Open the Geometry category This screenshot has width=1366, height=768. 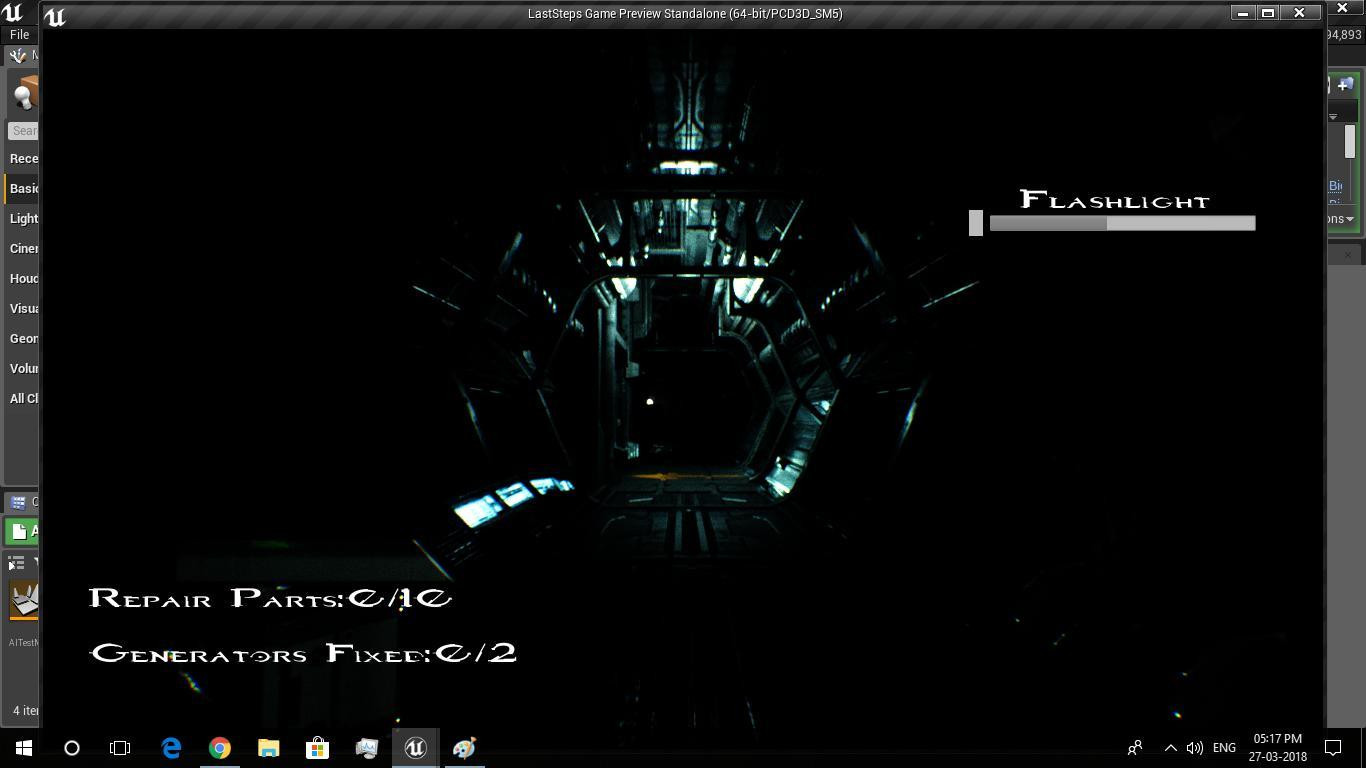23,338
